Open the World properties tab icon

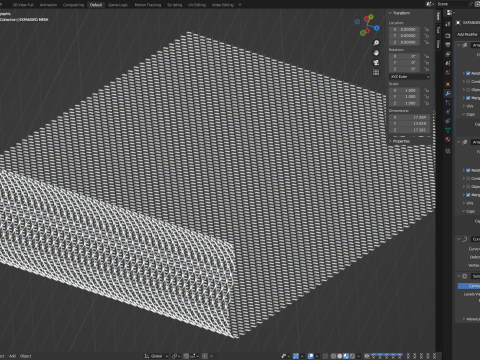(448, 73)
